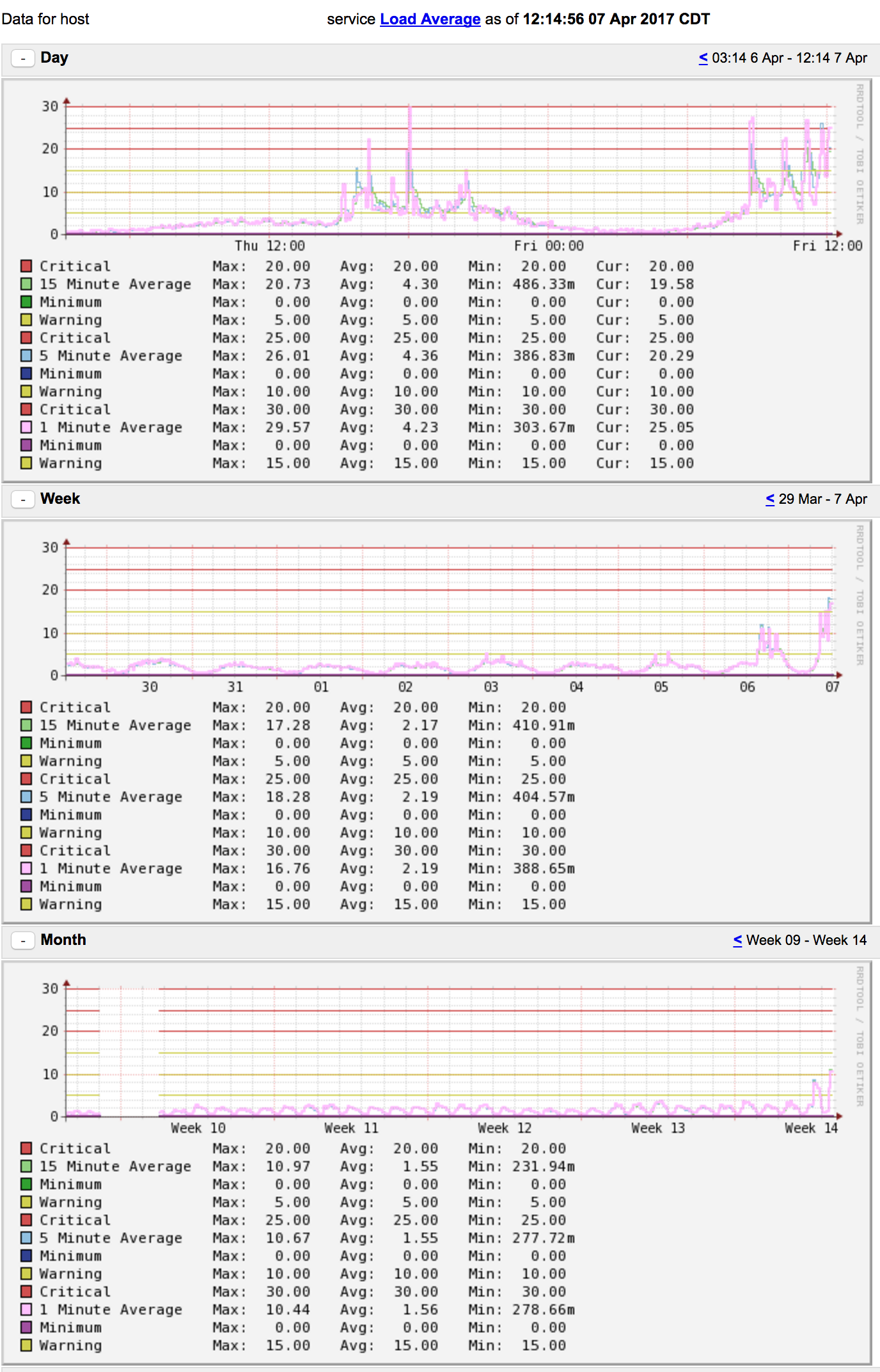Click Month graph '5 Minute Average' legend label
The width and height of the screenshot is (880, 1372).
(111, 1238)
